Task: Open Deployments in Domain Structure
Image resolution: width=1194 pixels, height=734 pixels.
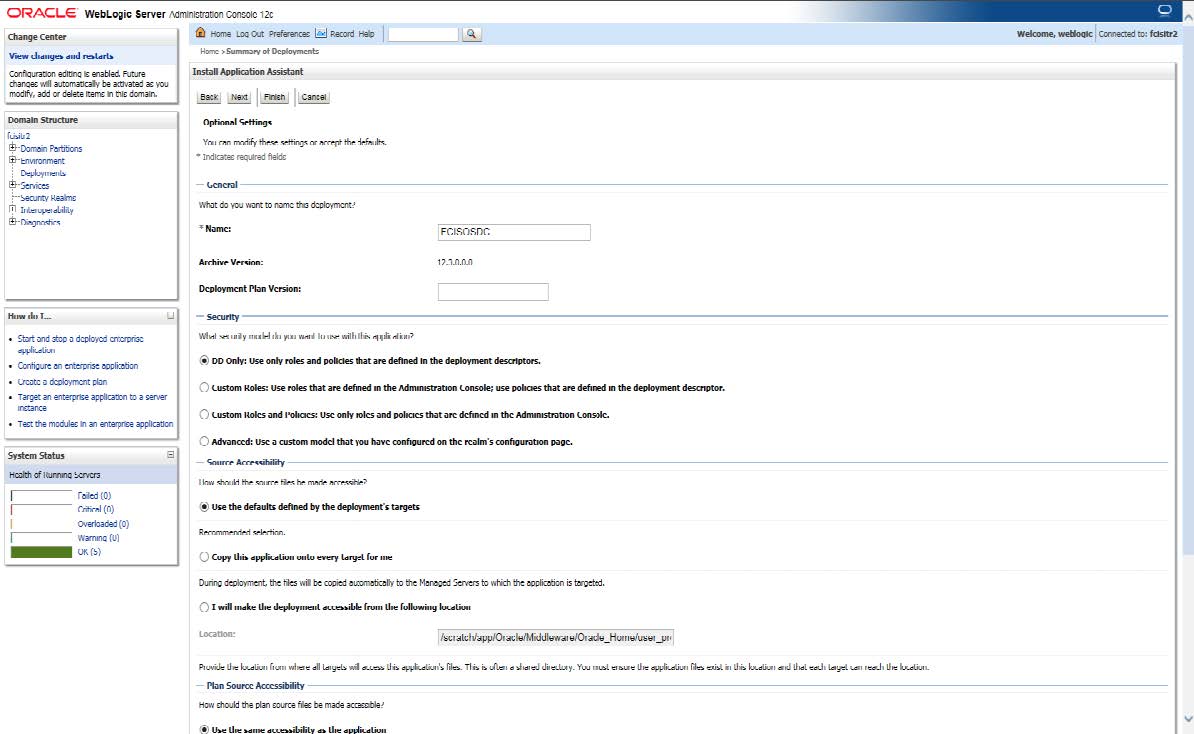Action: click(43, 173)
